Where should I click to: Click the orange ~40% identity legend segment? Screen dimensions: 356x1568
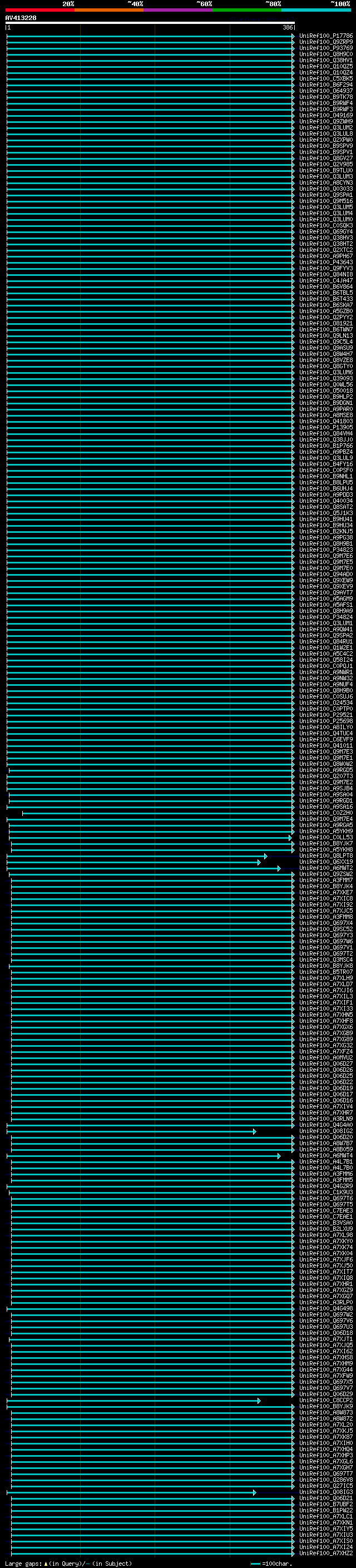click(109, 10)
